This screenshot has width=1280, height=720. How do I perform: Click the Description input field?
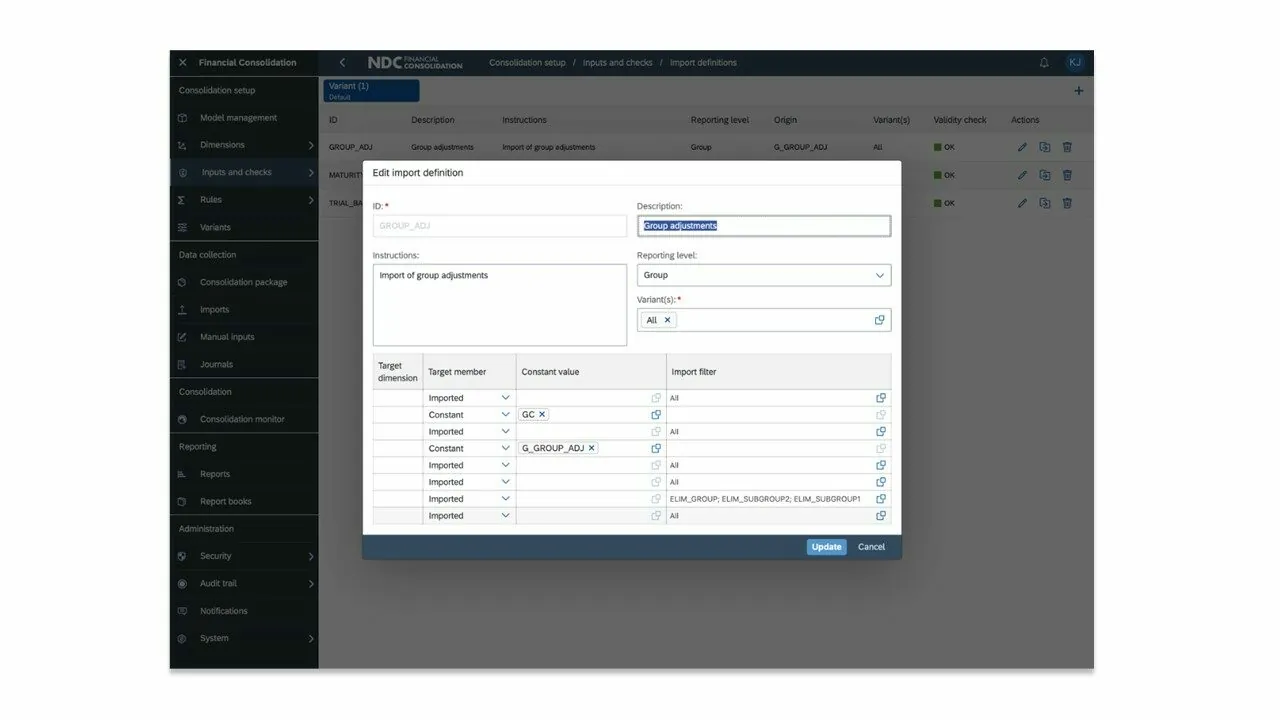pos(764,226)
